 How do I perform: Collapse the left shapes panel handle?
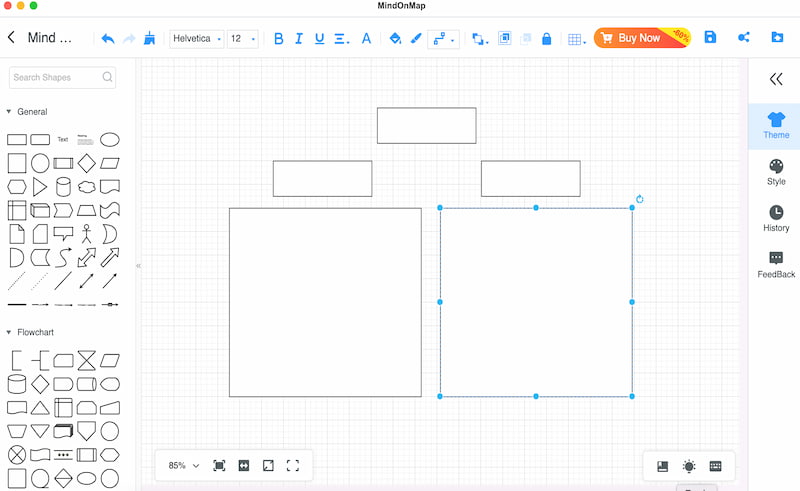(x=138, y=266)
